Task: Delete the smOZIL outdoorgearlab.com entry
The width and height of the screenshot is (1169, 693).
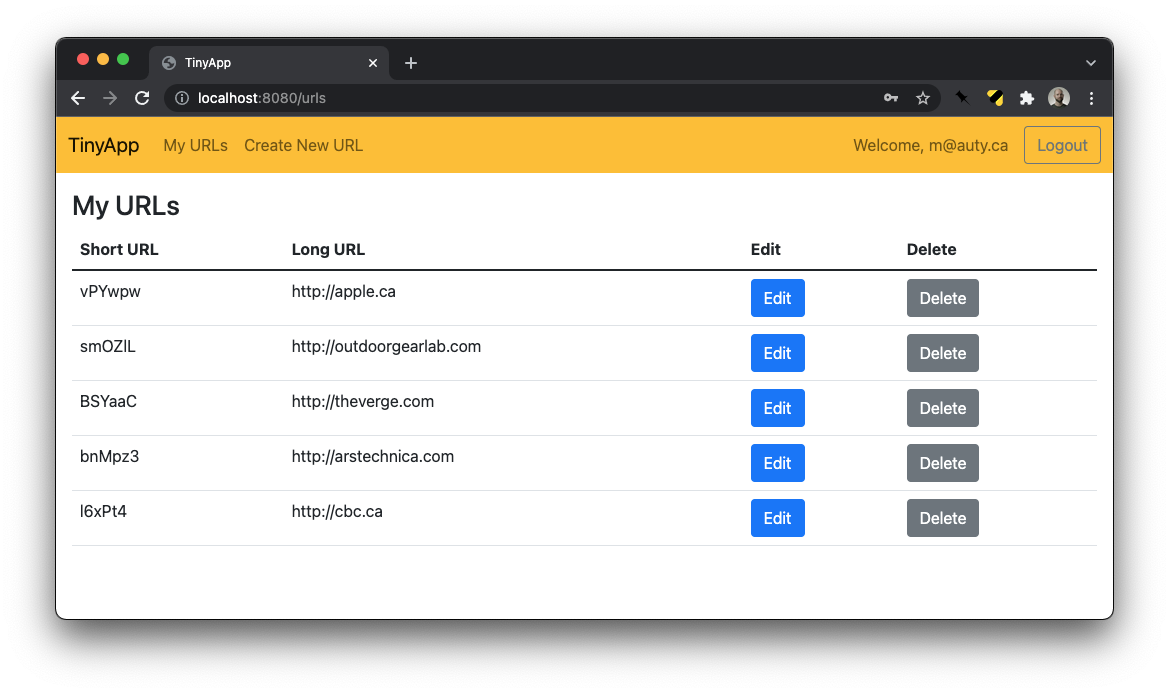Action: pos(942,353)
